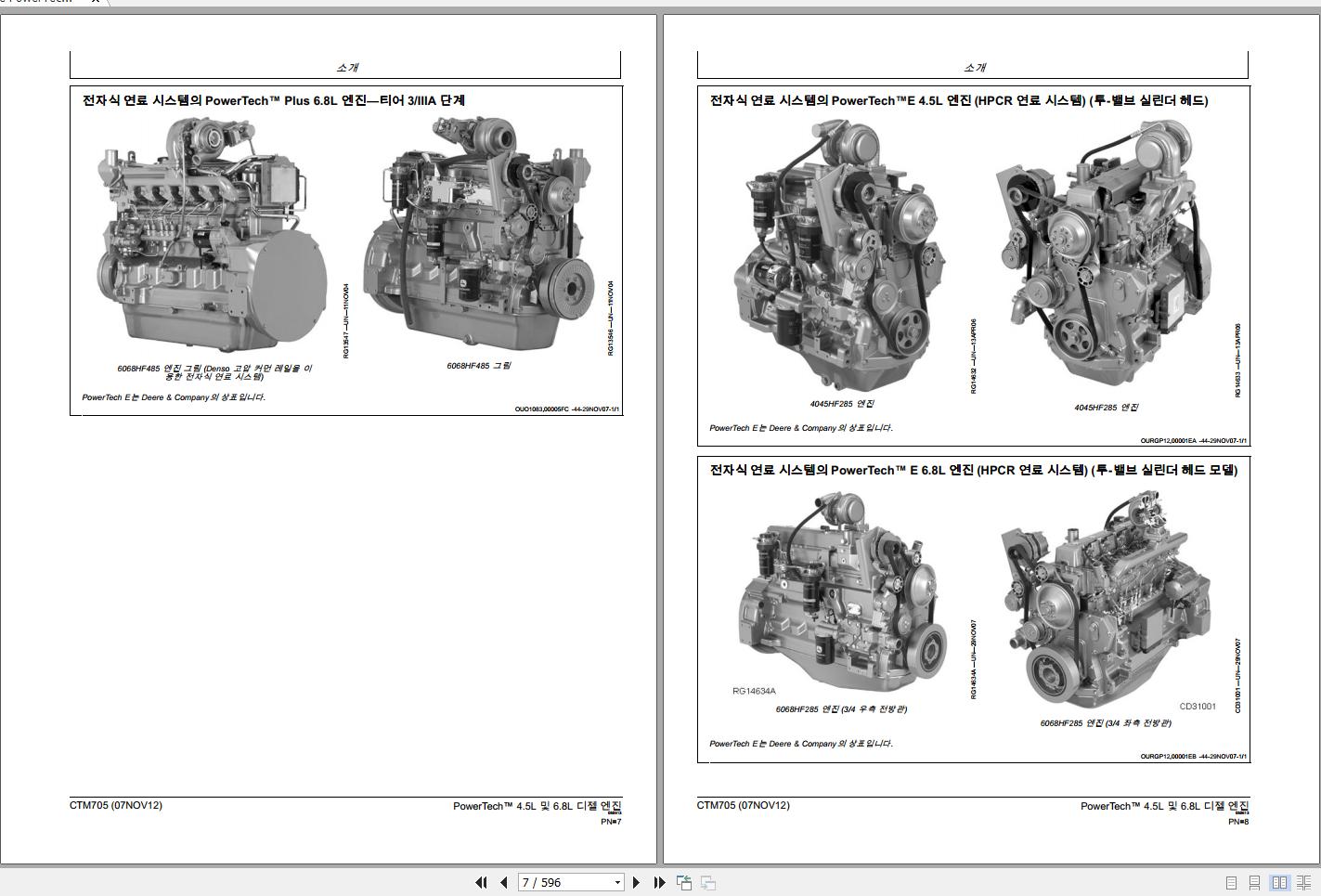
Task: Go back to the previous view
Action: point(684,882)
